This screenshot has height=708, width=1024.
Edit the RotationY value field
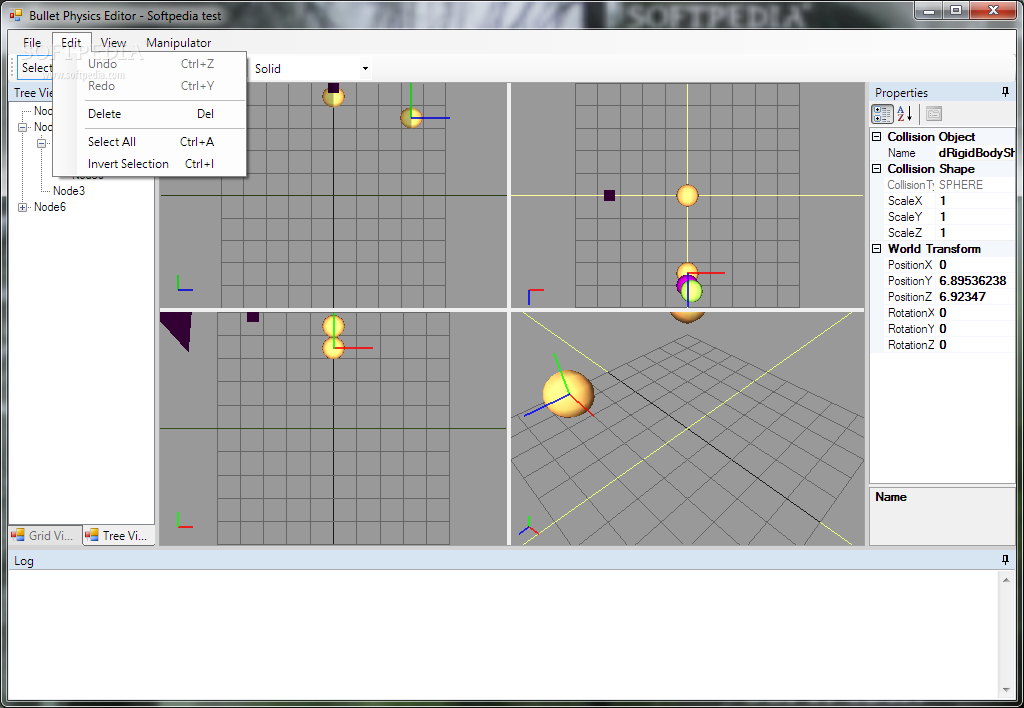click(976, 329)
